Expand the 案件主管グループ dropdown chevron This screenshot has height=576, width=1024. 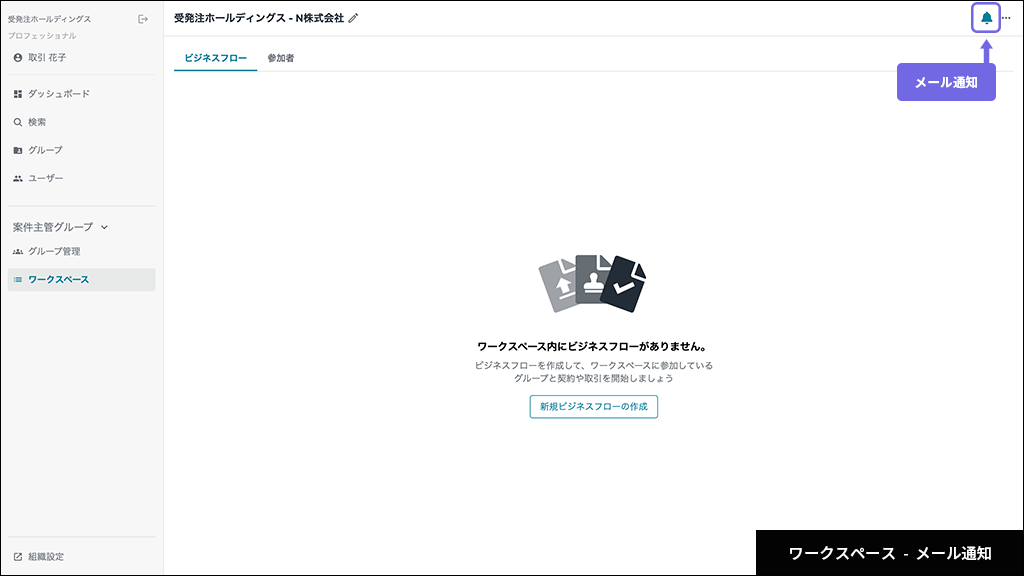coord(104,227)
